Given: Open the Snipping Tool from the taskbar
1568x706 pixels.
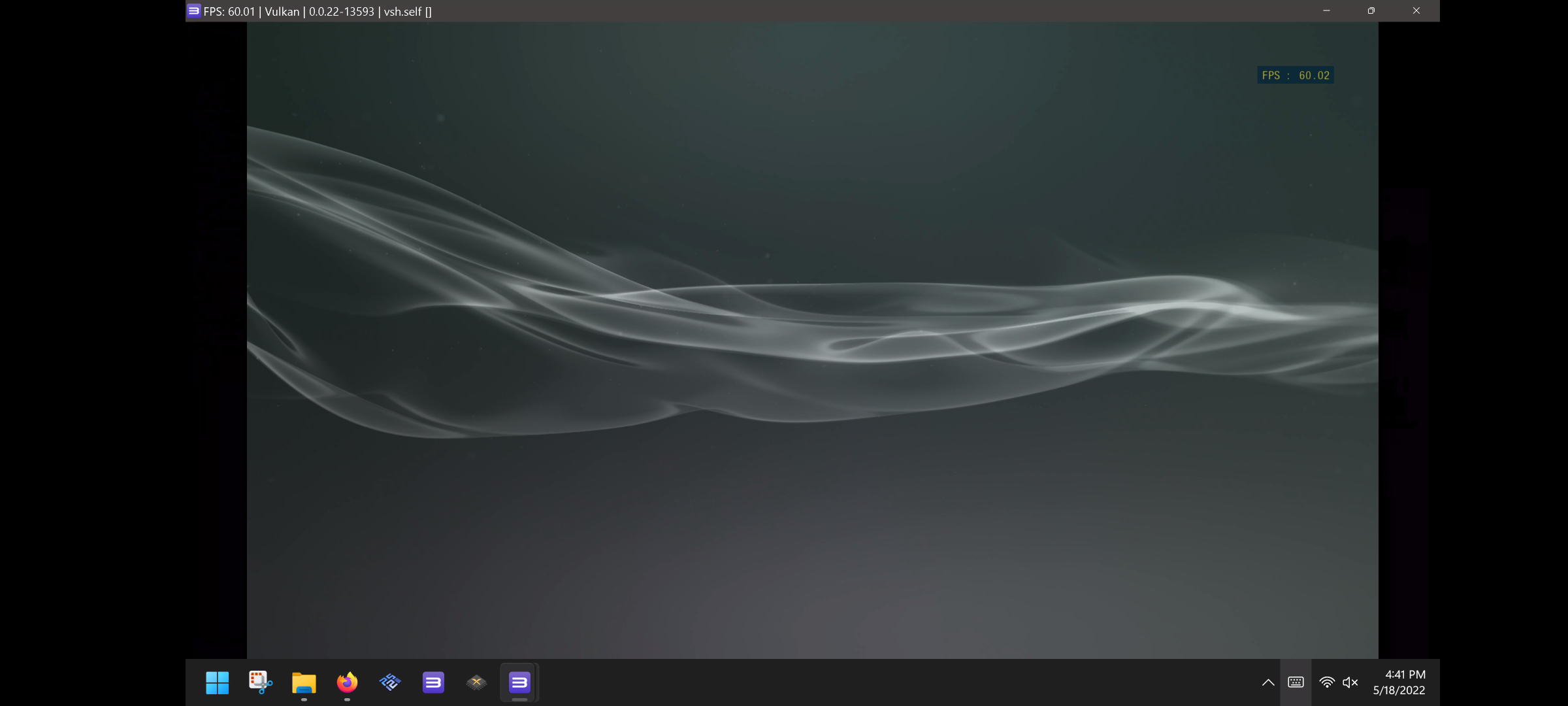Looking at the screenshot, I should coord(259,682).
